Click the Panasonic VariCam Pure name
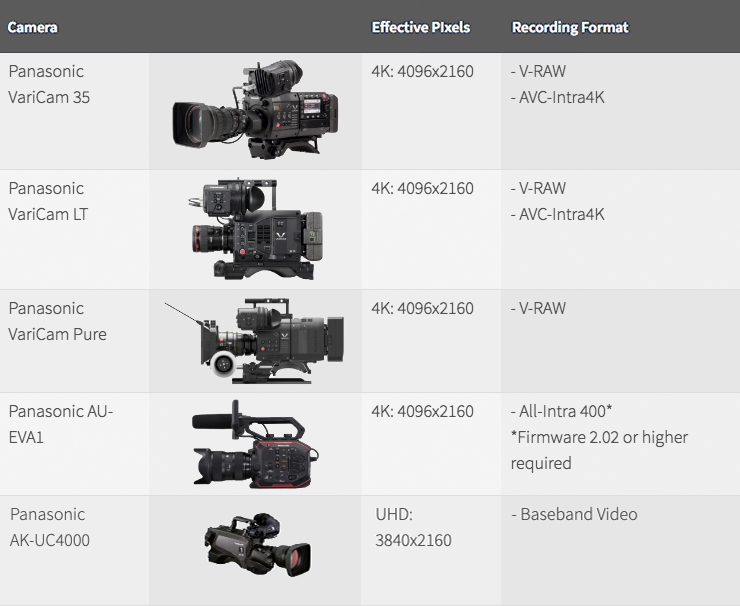Image resolution: width=740 pixels, height=606 pixels. click(57, 321)
